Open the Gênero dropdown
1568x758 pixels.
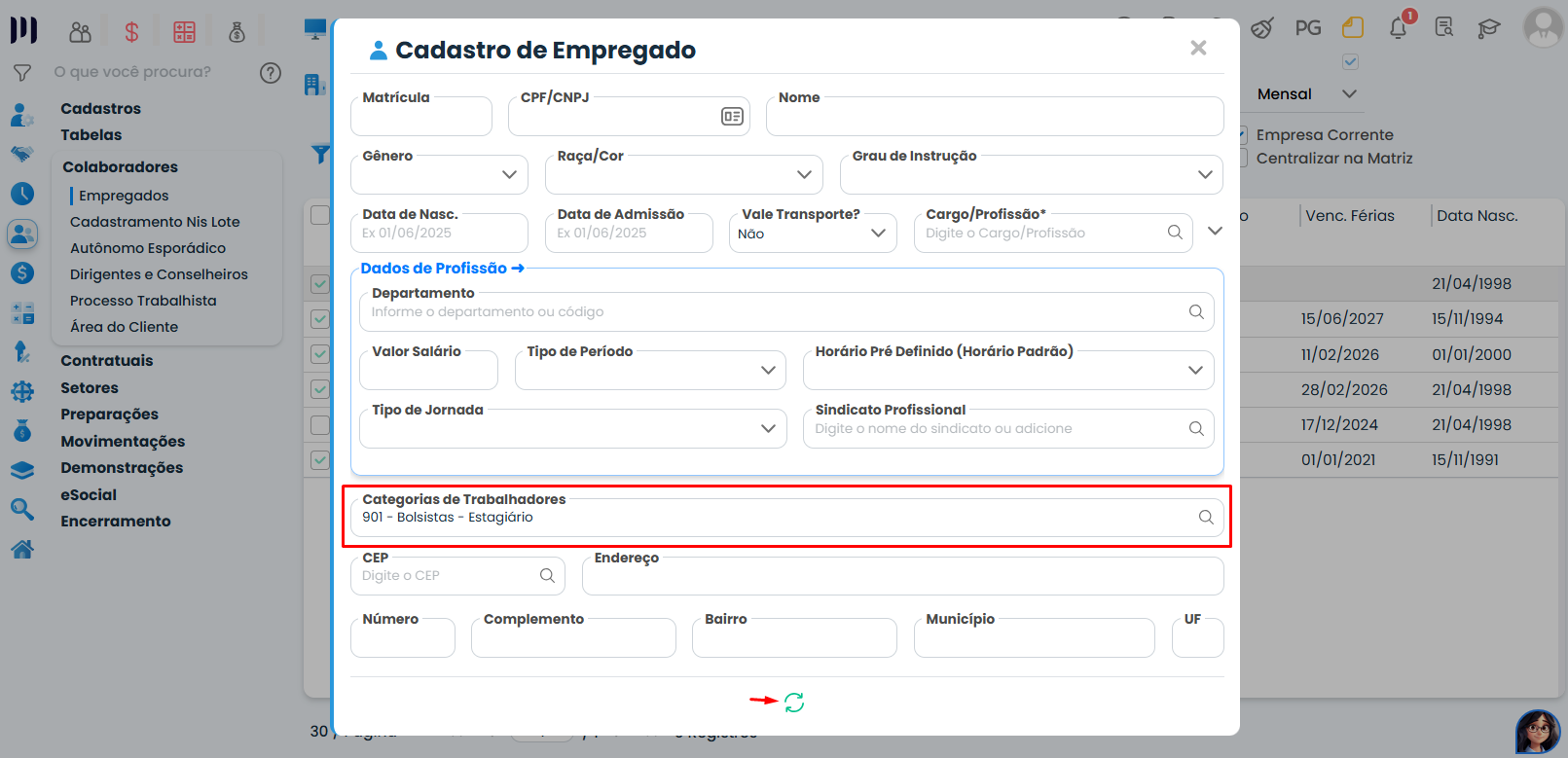[439, 174]
